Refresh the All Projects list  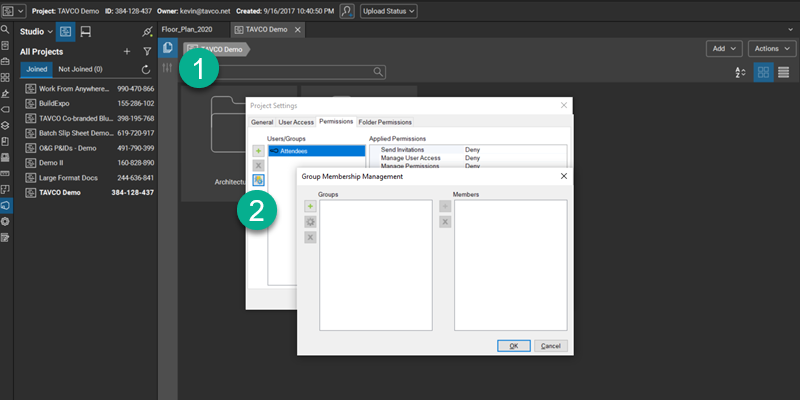146,69
